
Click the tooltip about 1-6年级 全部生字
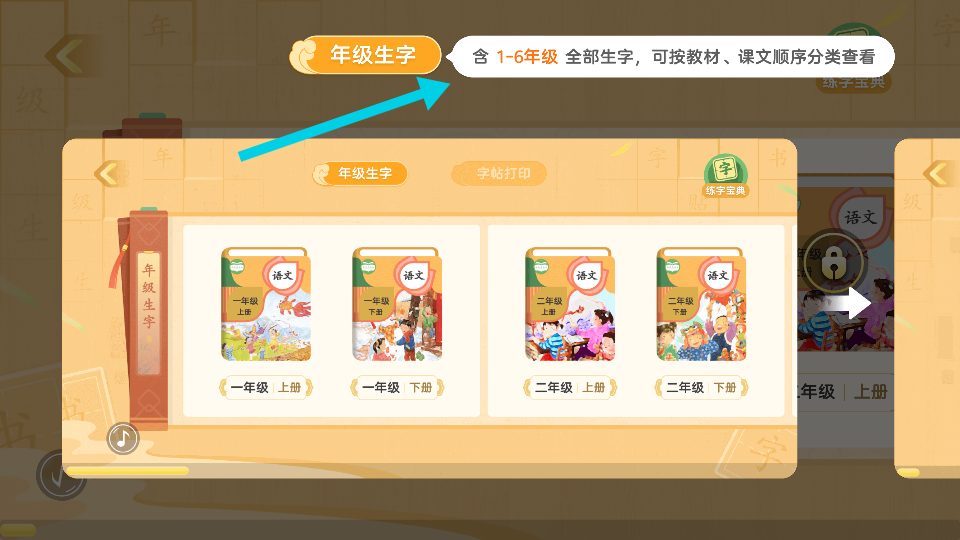tap(672, 57)
